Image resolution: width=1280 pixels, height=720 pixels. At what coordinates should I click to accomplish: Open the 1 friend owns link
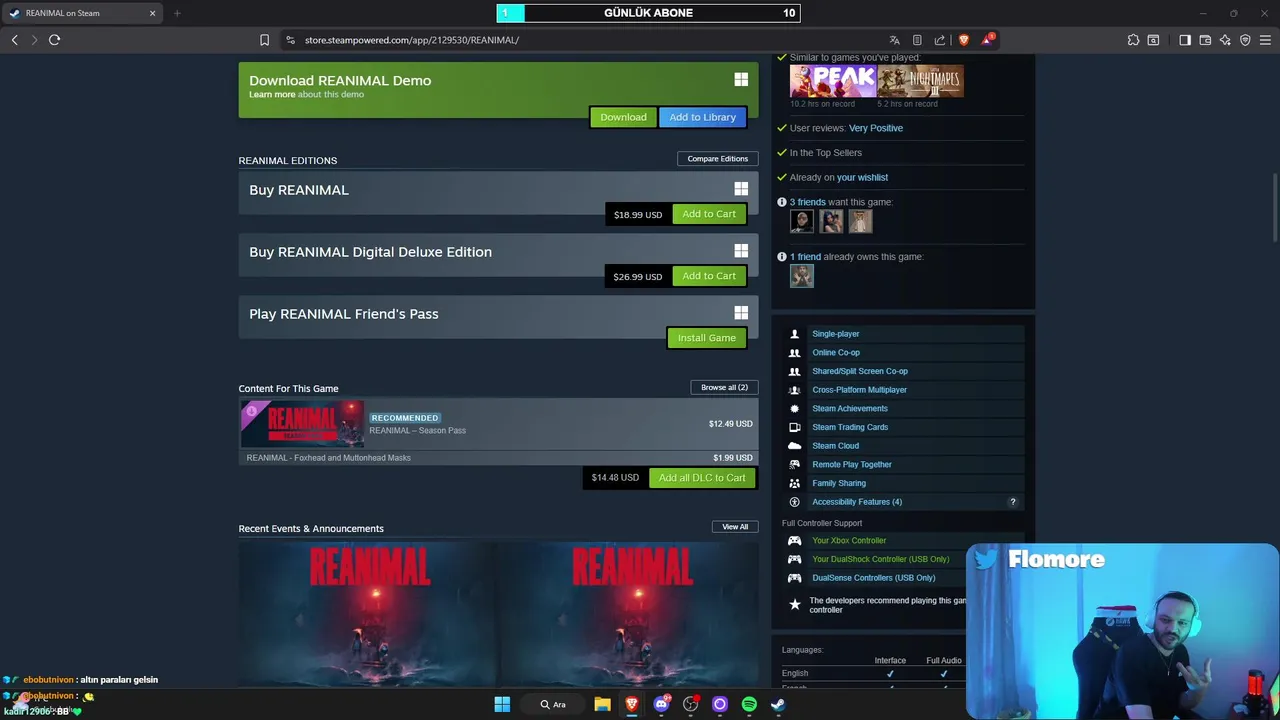pos(805,257)
